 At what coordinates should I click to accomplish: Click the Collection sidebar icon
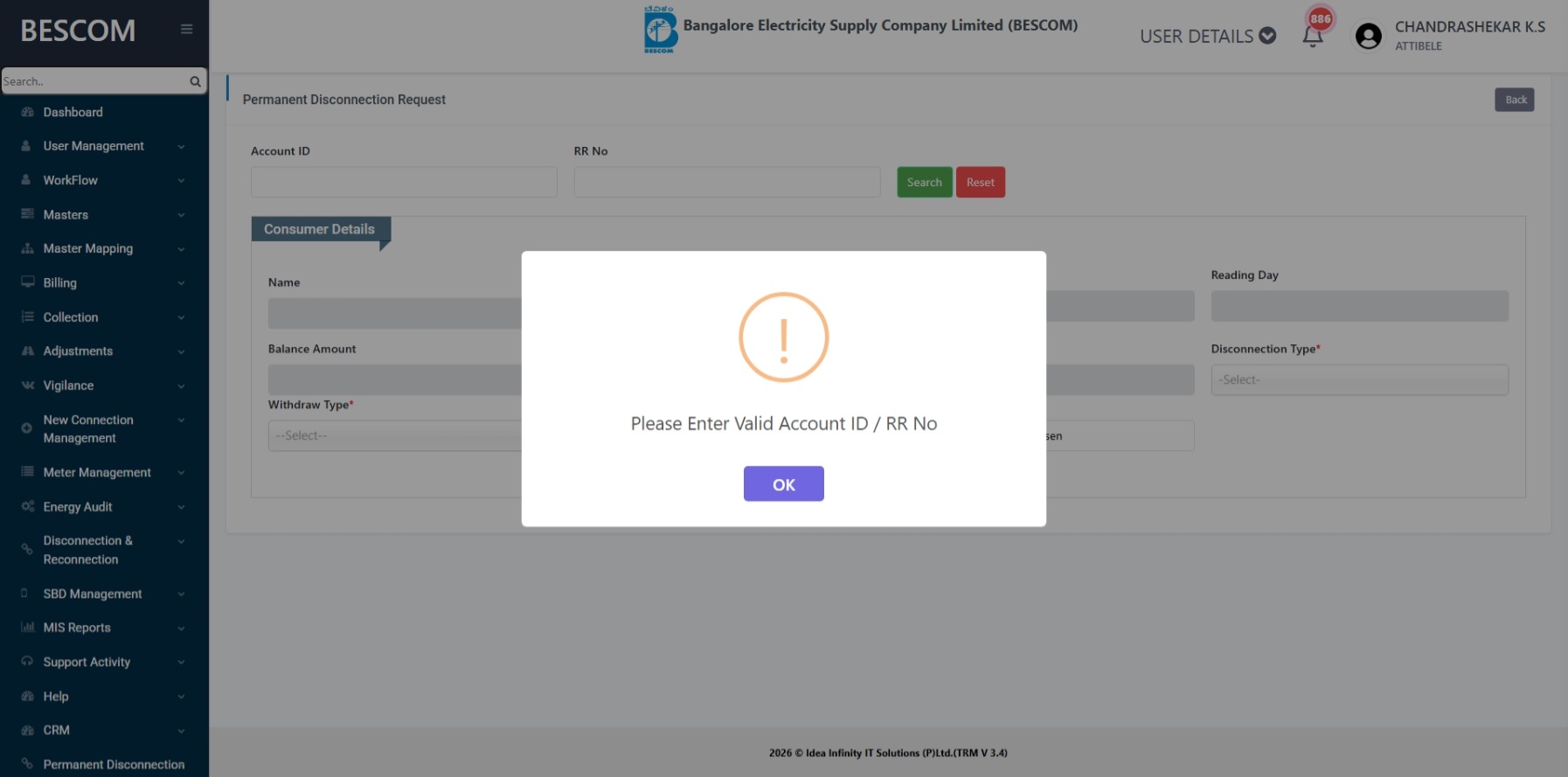[27, 316]
